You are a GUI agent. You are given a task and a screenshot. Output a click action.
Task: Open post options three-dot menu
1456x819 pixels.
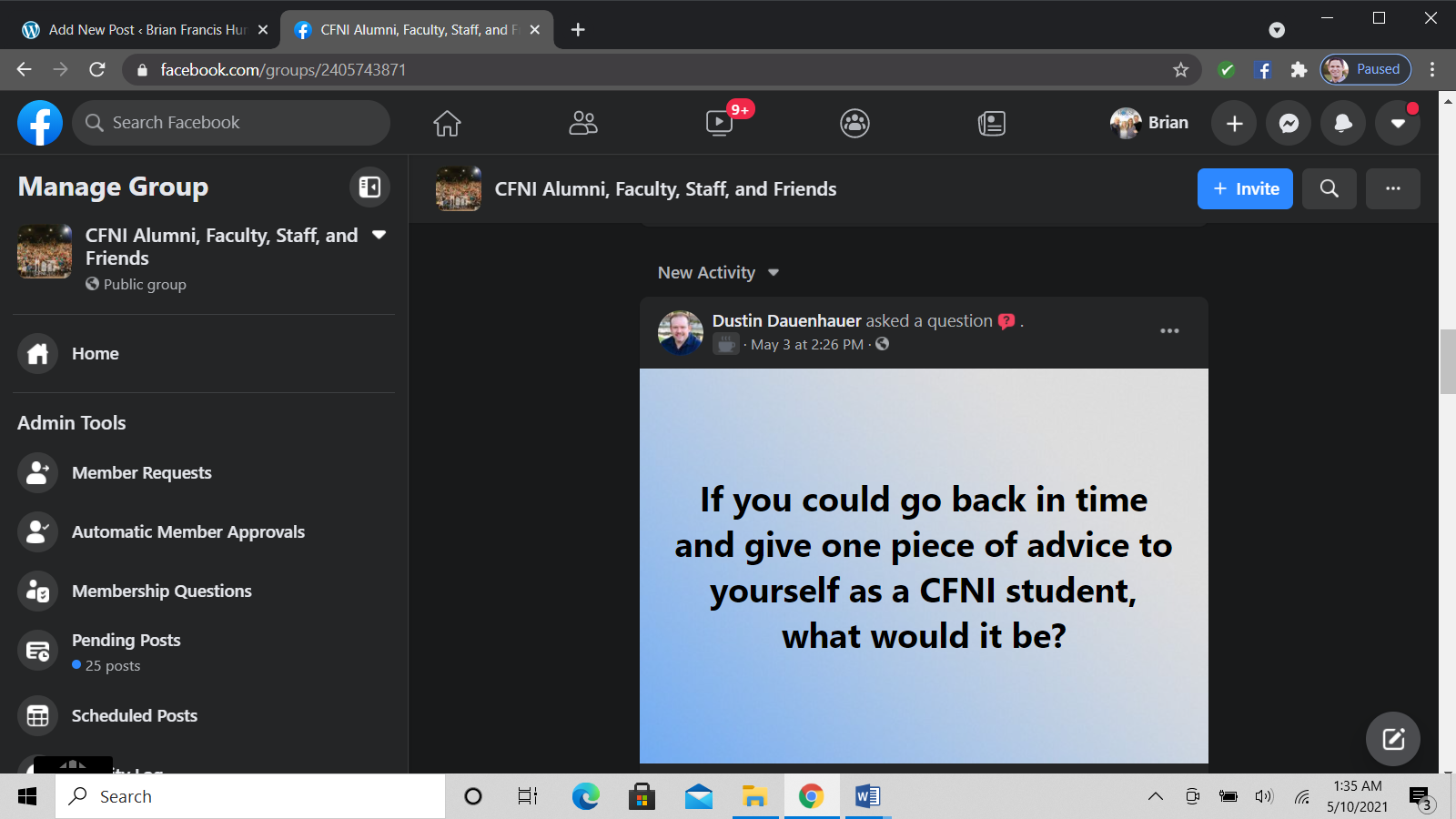[1169, 331]
